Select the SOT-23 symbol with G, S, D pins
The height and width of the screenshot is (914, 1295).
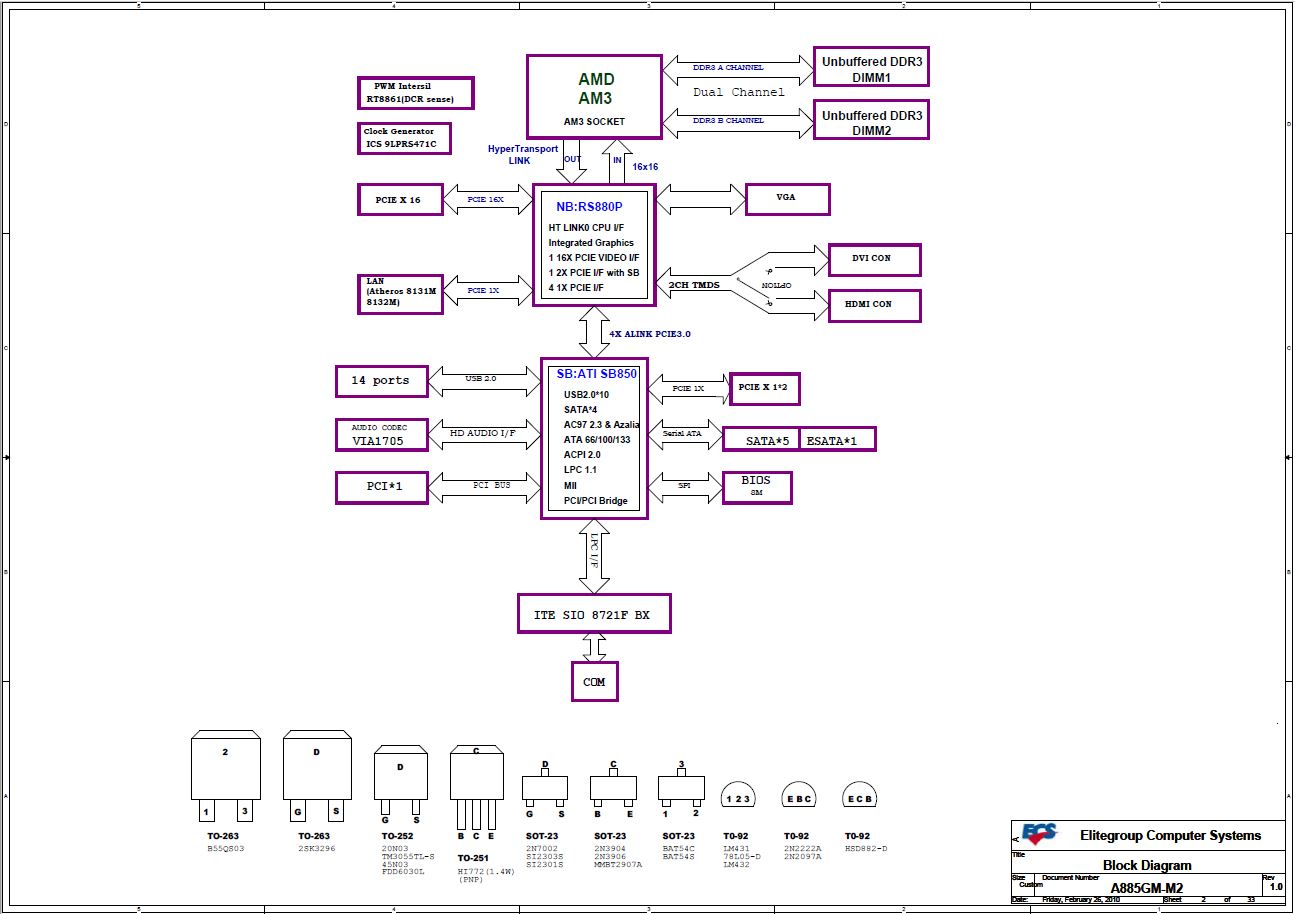[545, 790]
